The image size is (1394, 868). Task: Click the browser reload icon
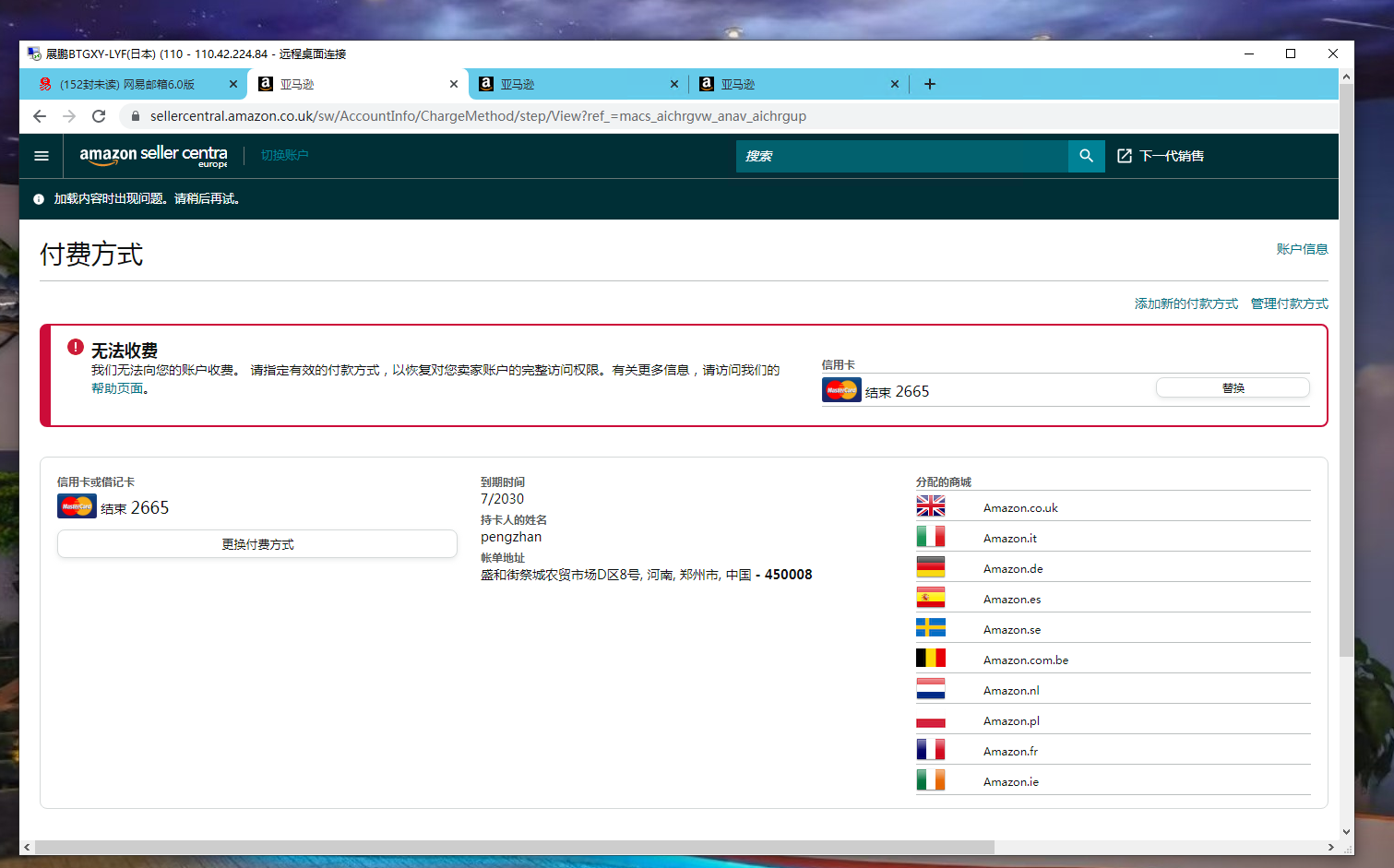pyautogui.click(x=99, y=116)
